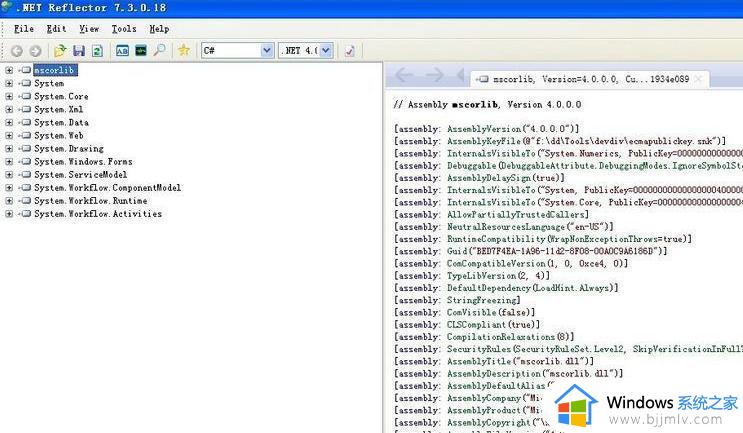This screenshot has width=743, height=433.
Task: Click the Back navigation toolbar button
Action: (17, 51)
